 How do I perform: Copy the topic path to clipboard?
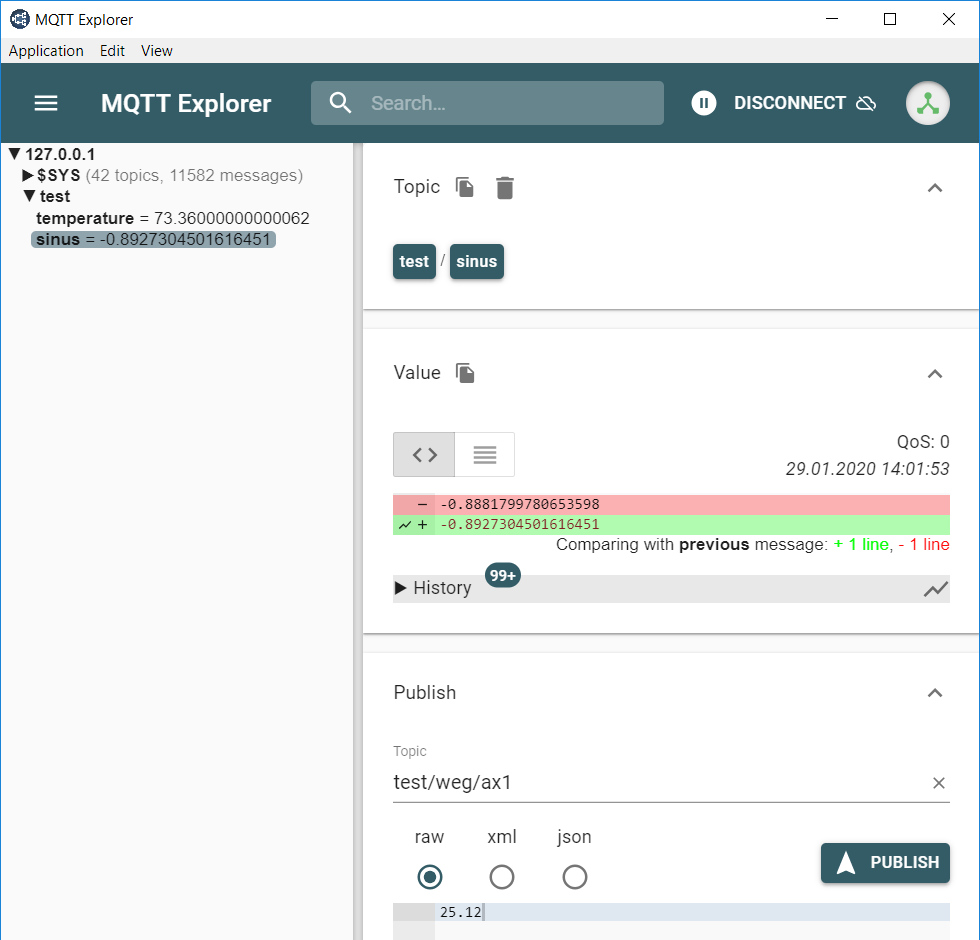pyautogui.click(x=465, y=187)
